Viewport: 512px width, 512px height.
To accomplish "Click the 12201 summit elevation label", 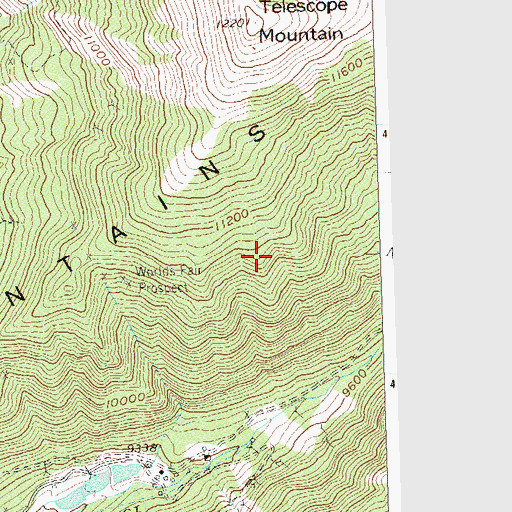I will [233, 24].
